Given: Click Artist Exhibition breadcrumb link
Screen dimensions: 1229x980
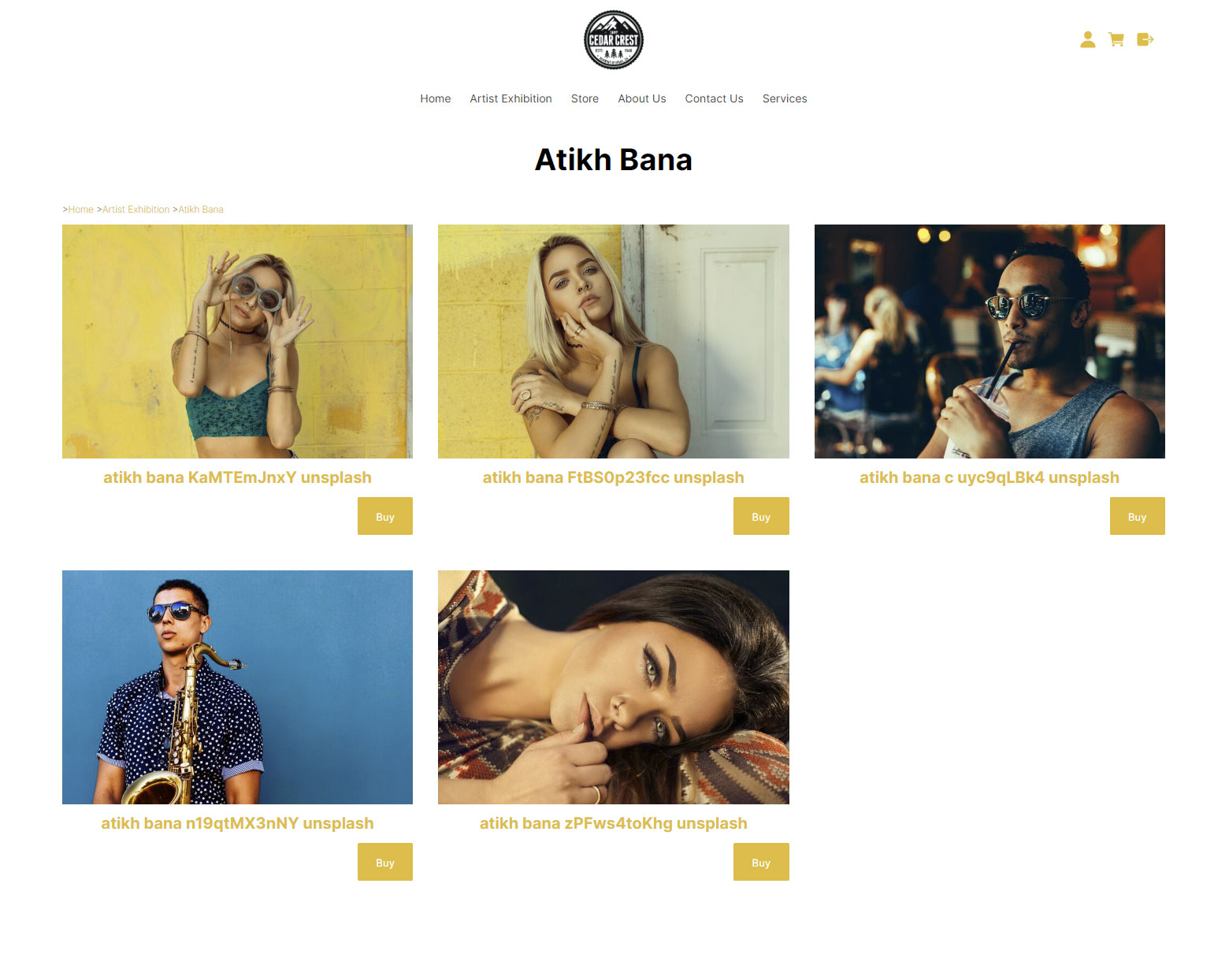Looking at the screenshot, I should (x=136, y=210).
